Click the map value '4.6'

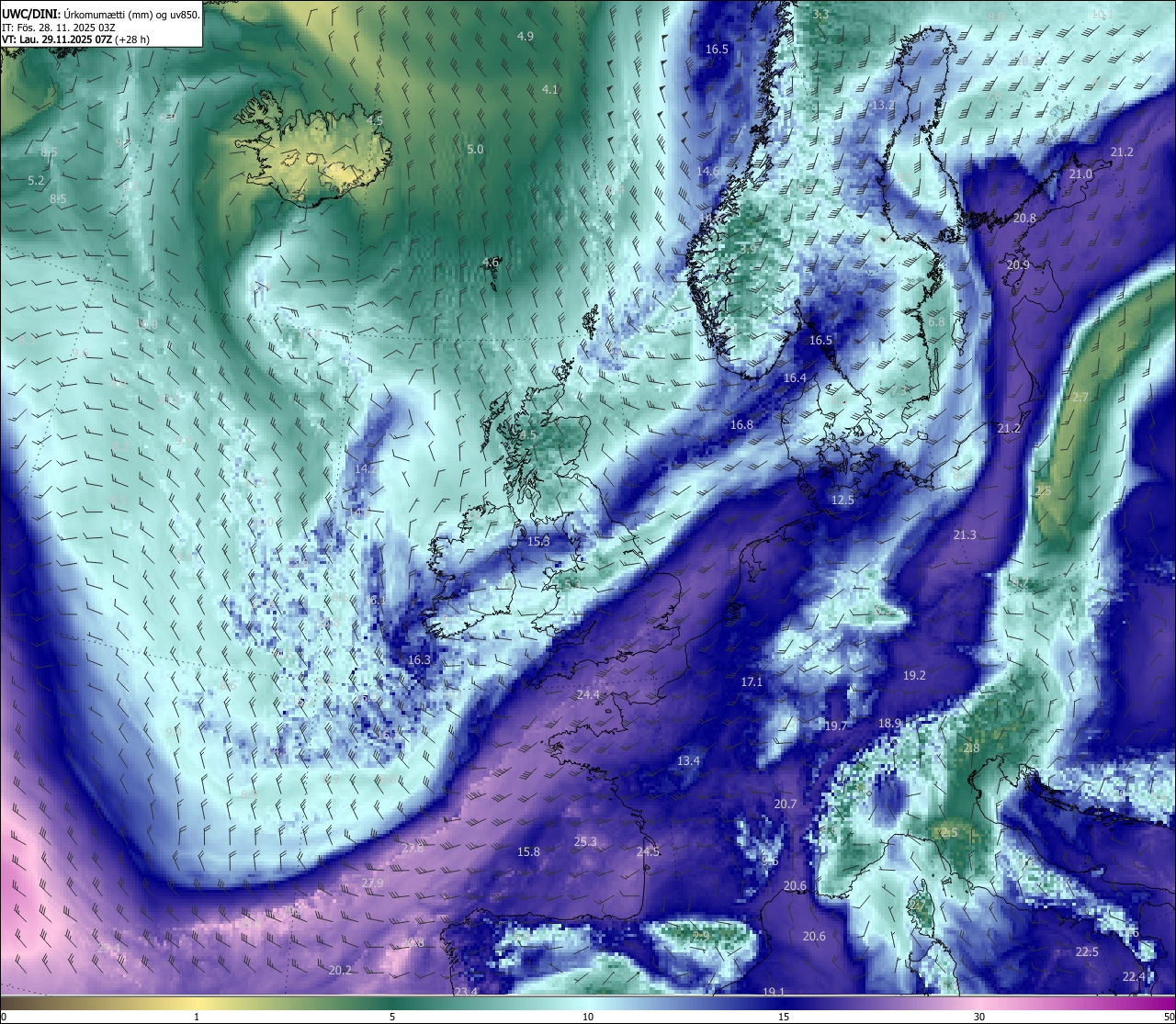tap(491, 263)
